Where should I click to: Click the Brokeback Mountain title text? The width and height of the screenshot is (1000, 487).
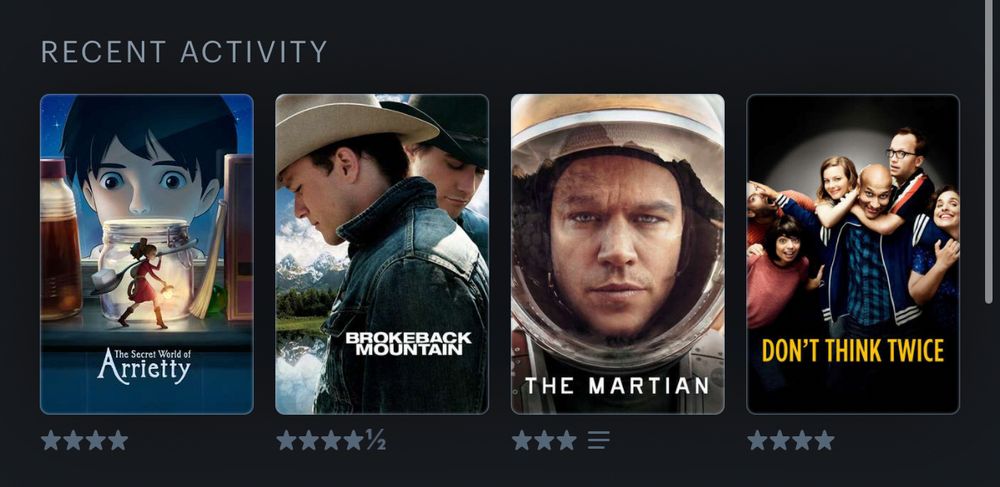coord(408,343)
